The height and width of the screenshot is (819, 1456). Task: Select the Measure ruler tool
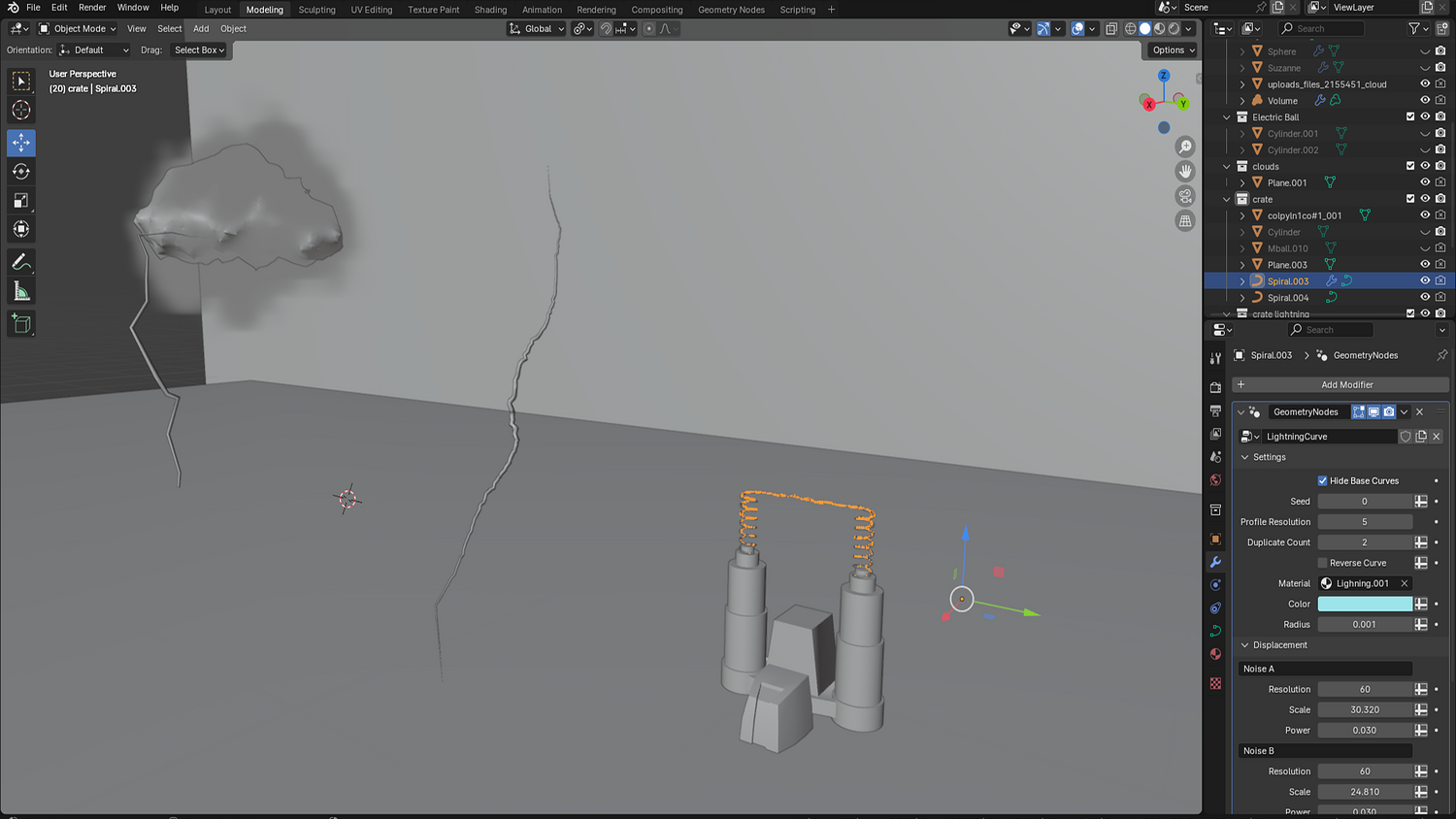pos(21,292)
